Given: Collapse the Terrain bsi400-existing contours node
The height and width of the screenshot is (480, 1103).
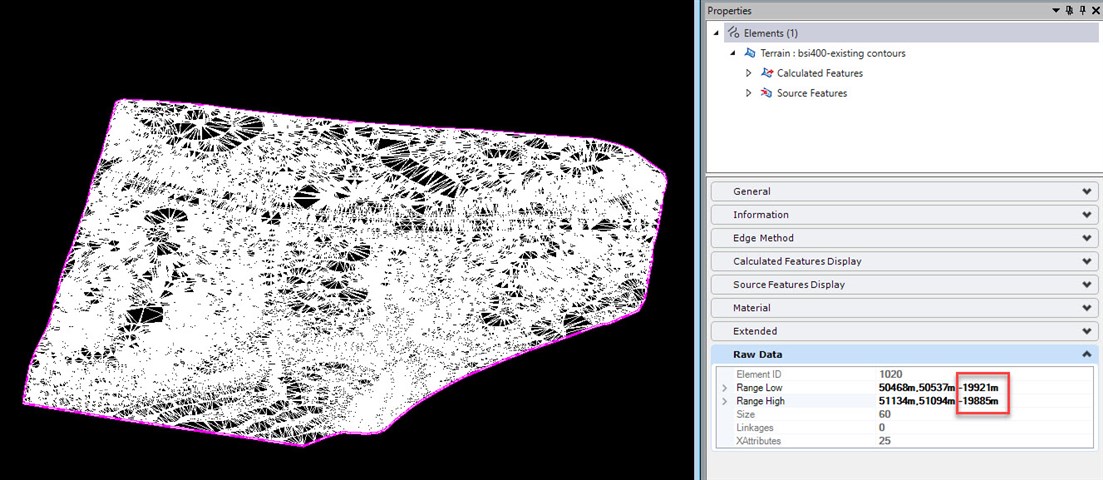Looking at the screenshot, I should tap(733, 53).
